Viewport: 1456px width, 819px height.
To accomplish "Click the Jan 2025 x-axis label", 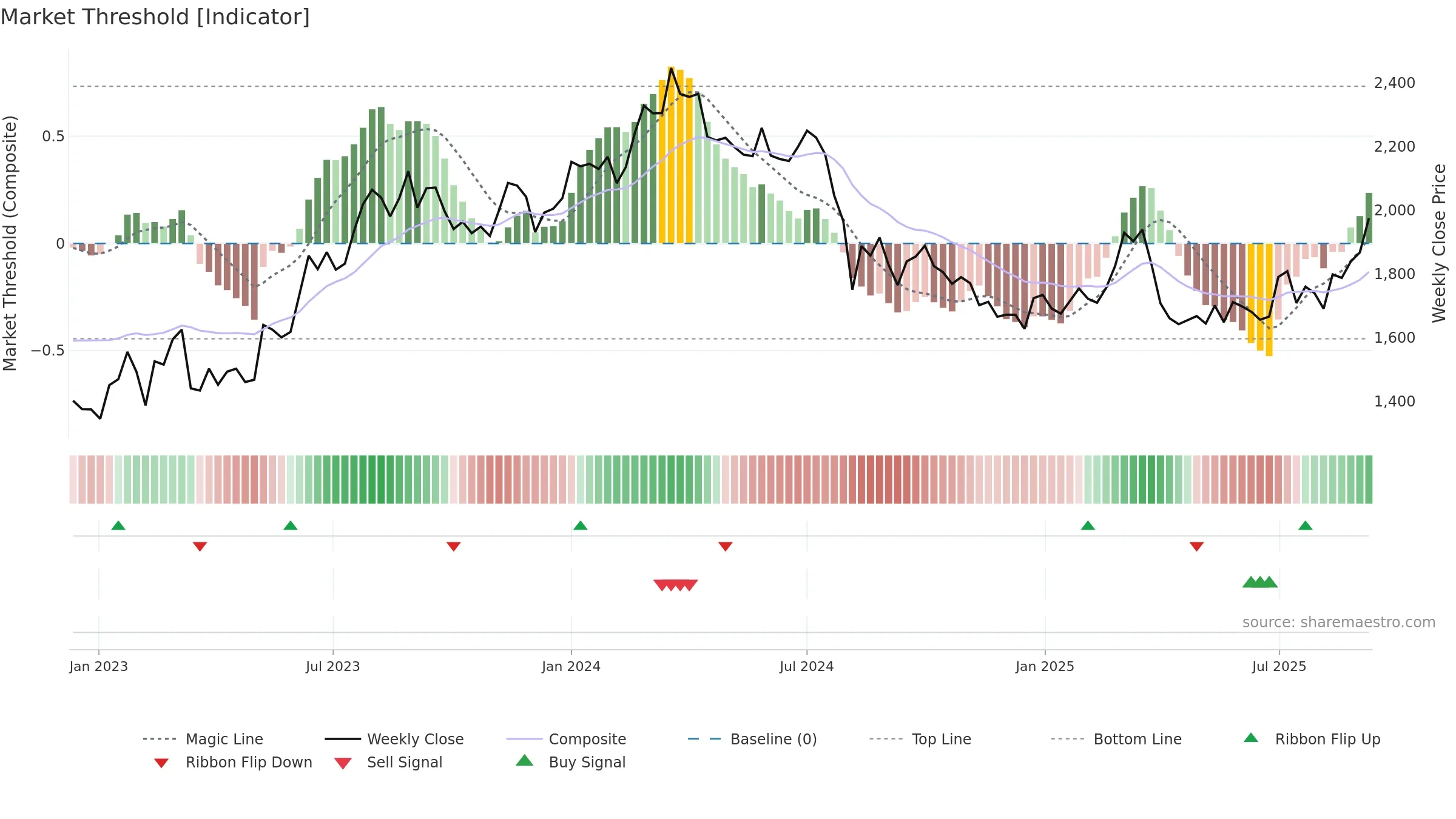I will (1045, 666).
